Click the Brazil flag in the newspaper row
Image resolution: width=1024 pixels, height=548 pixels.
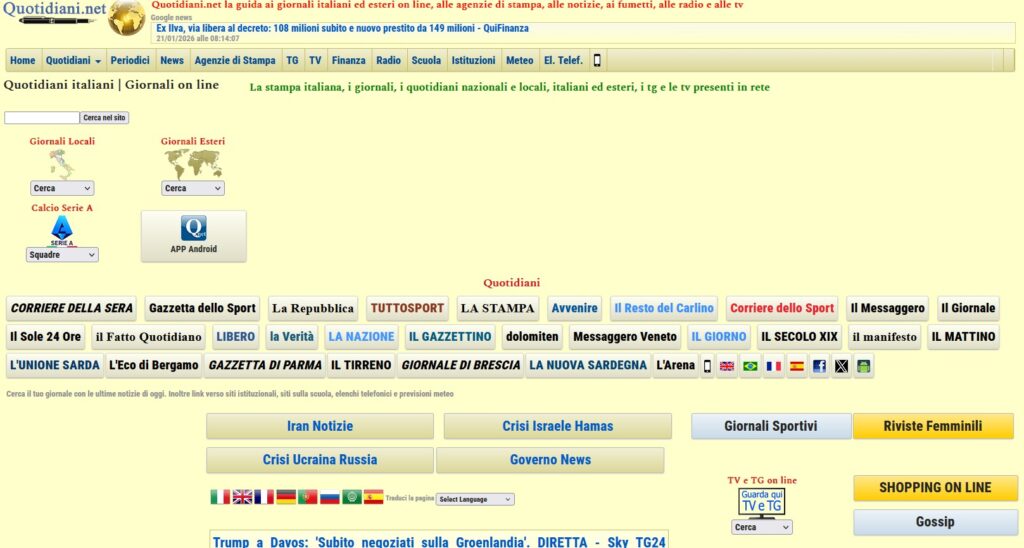[x=750, y=366]
